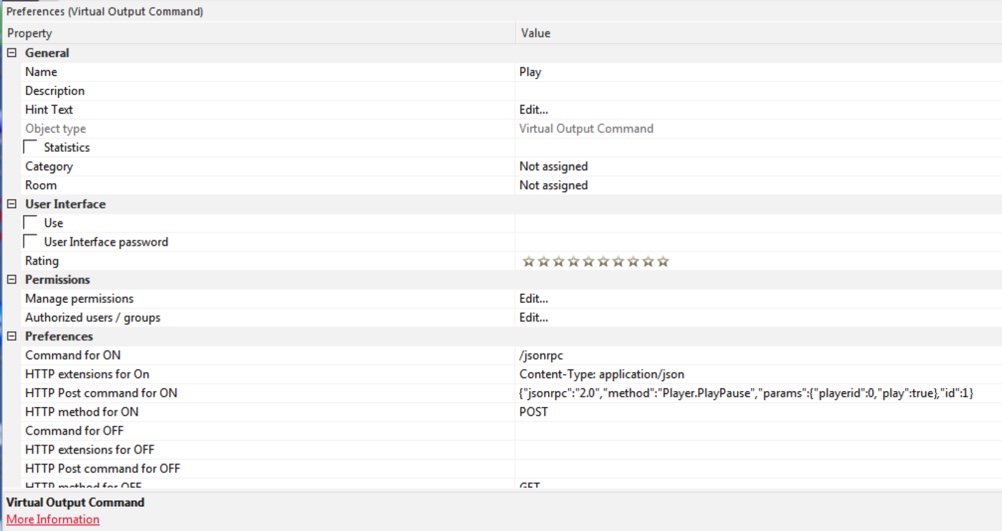Select the Room value 'Not assigned'

pos(553,186)
